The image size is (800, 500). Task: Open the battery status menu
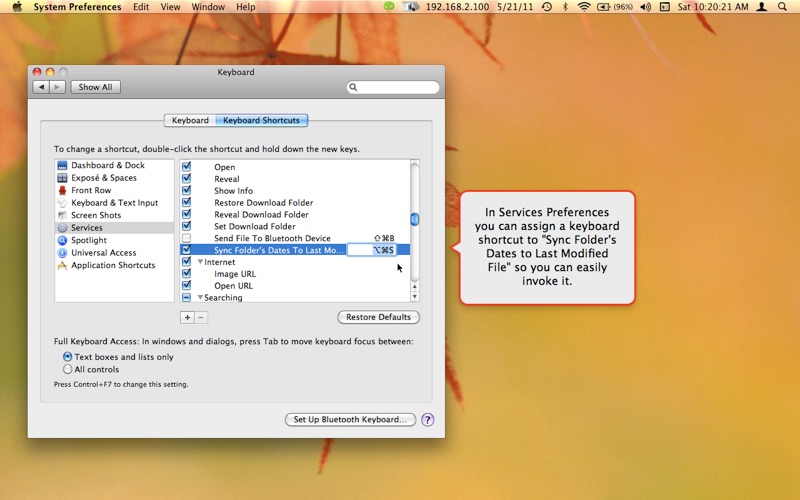pyautogui.click(x=615, y=7)
